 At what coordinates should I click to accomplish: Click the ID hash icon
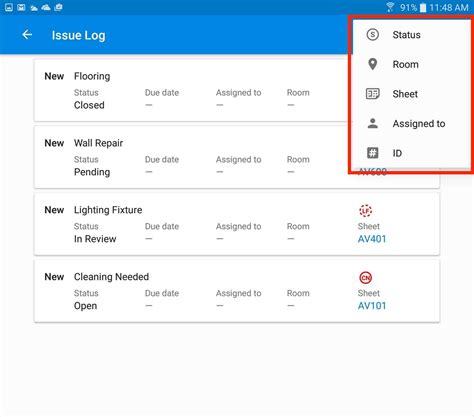click(x=372, y=153)
